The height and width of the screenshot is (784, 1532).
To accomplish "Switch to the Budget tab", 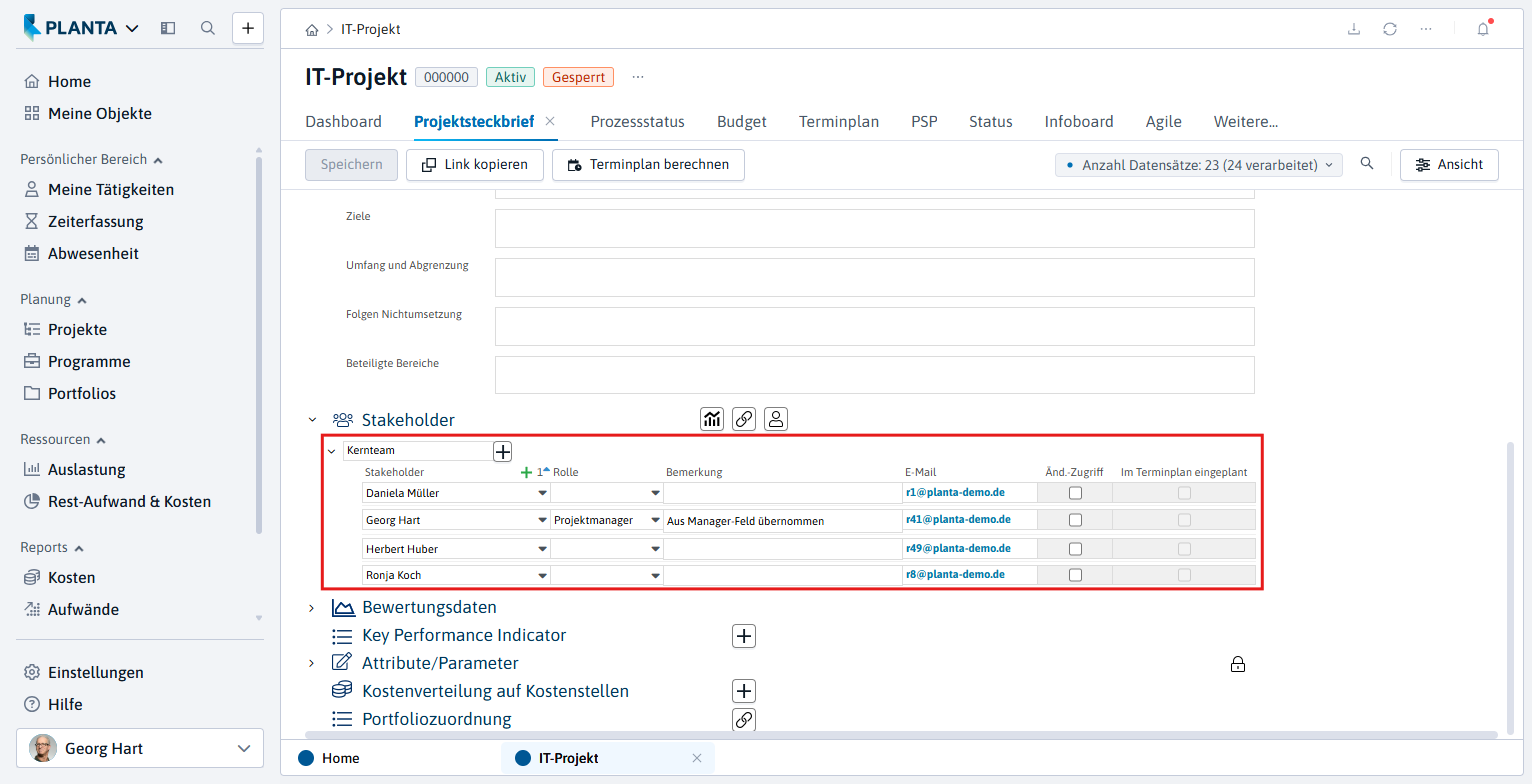I will coord(742,121).
